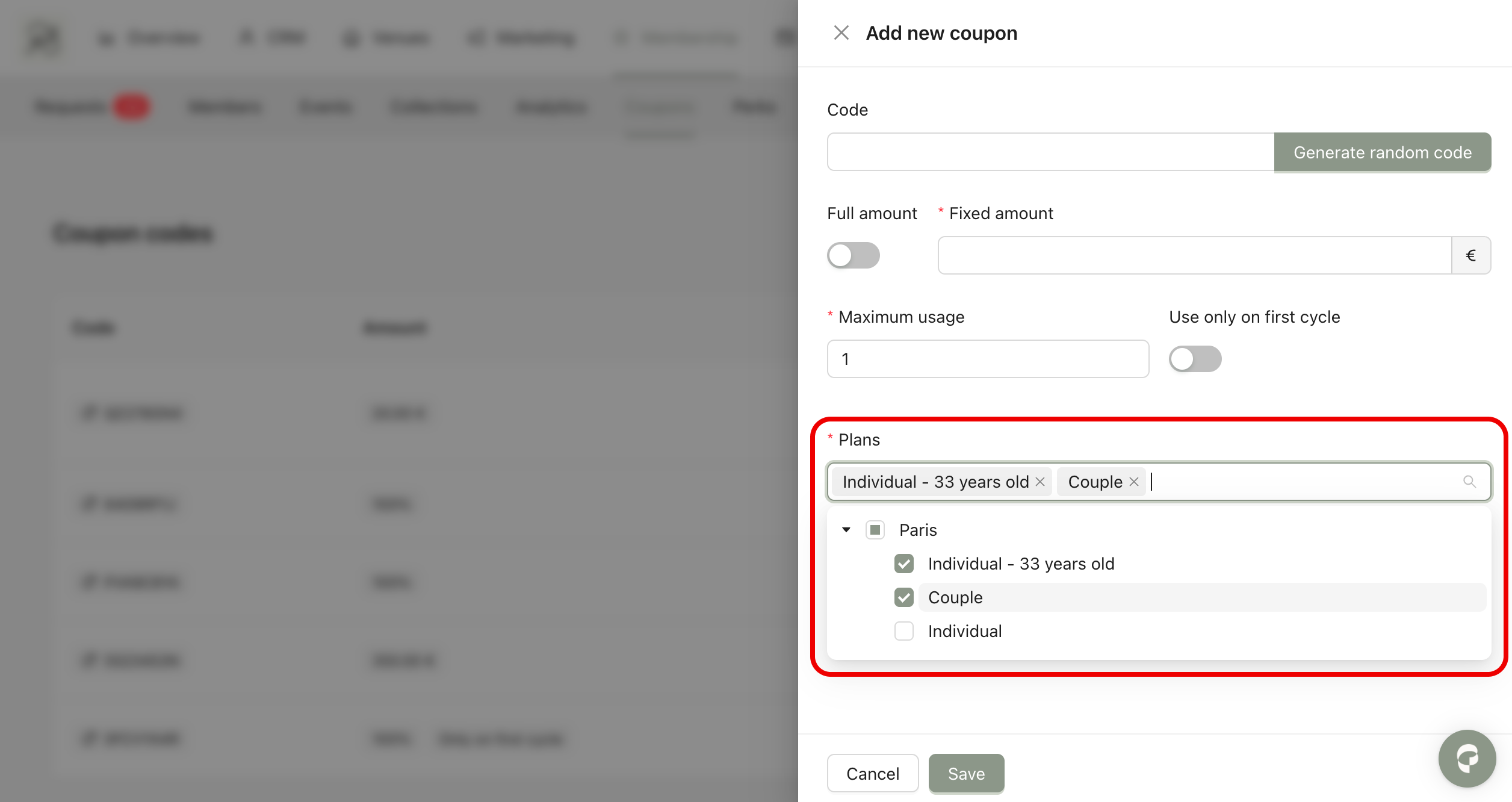Toggle the Full amount switch

click(853, 255)
